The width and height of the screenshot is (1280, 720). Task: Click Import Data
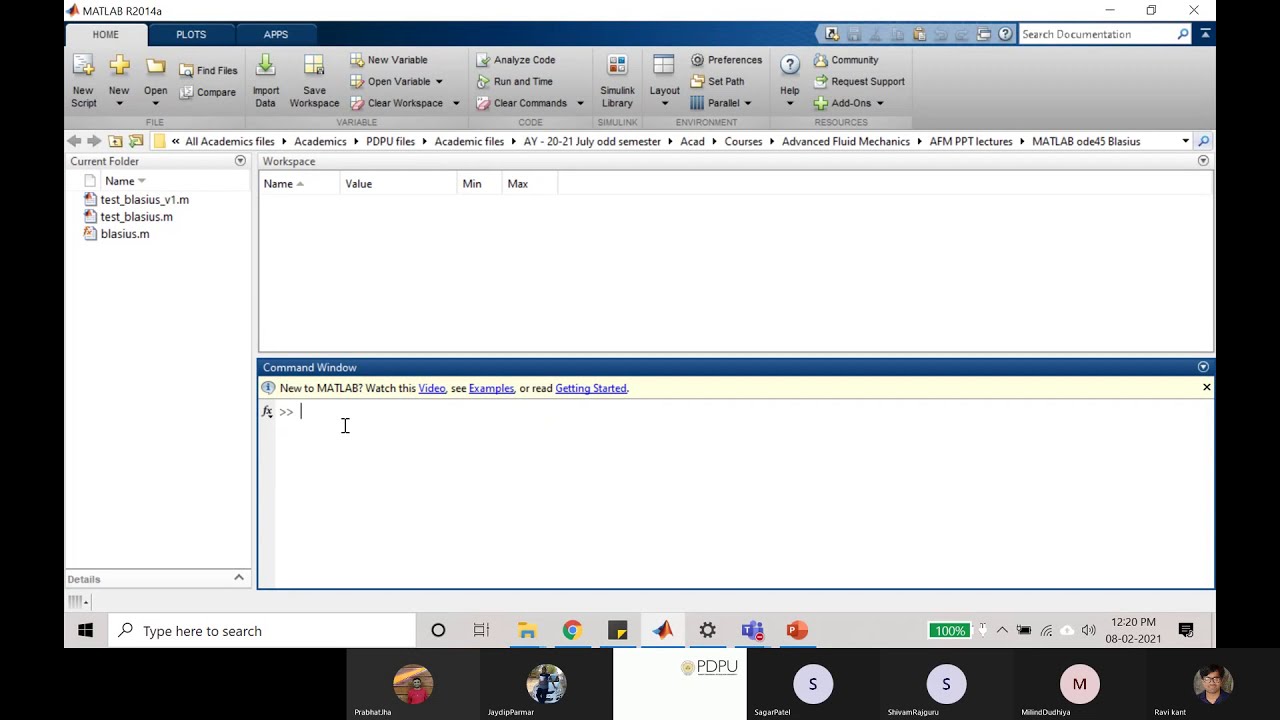(266, 81)
